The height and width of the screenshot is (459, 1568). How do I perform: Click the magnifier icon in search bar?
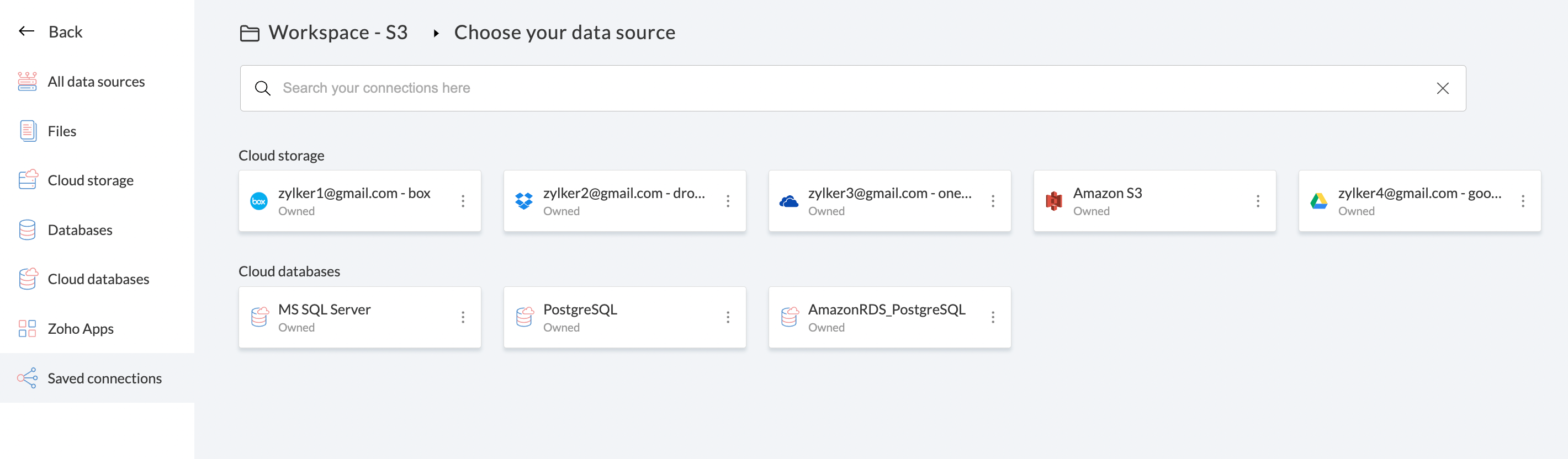(262, 88)
